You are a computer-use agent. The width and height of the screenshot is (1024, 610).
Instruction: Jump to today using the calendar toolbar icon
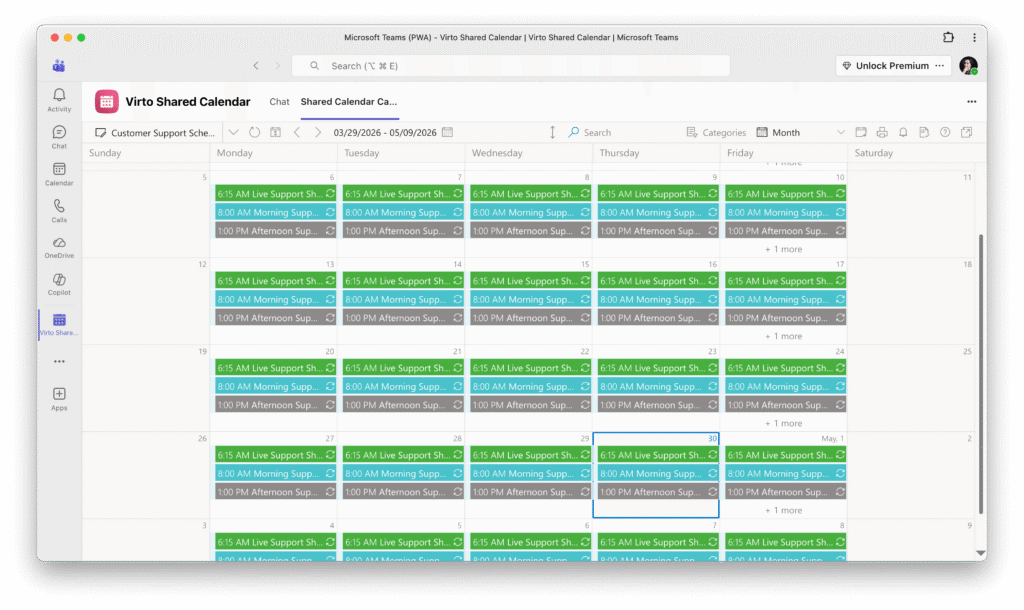[276, 132]
